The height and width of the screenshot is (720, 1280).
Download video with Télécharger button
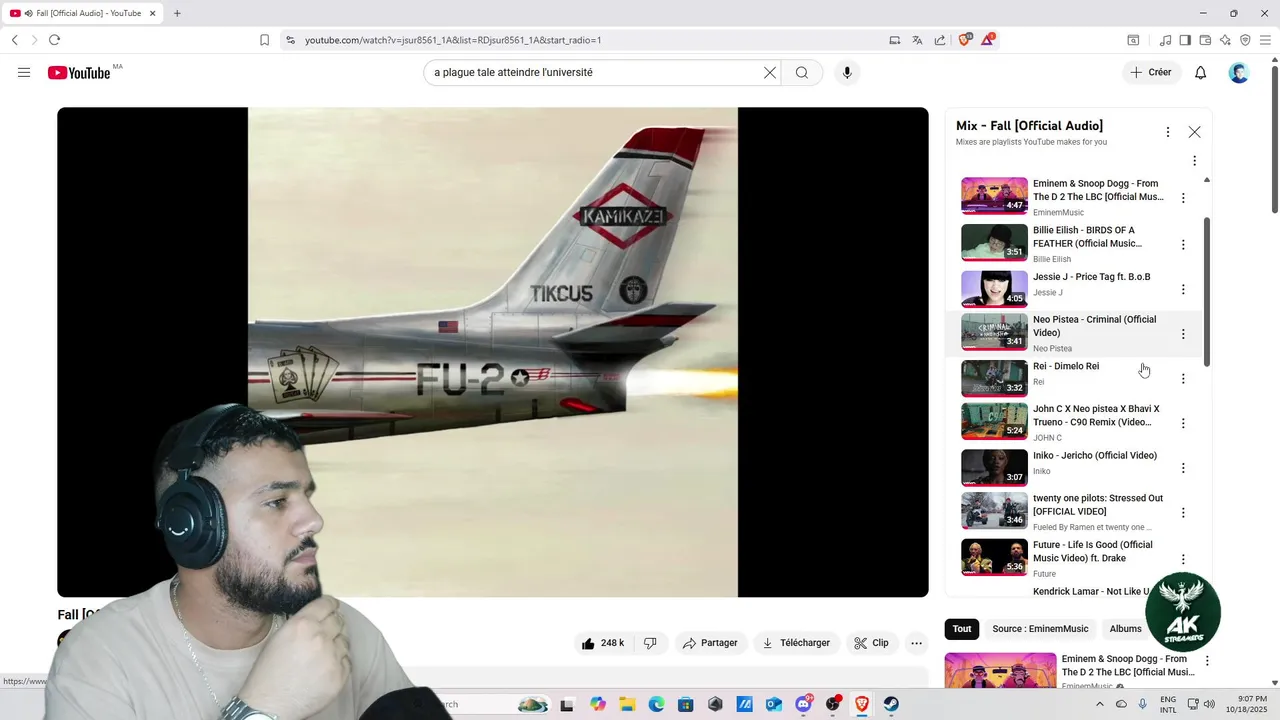[x=796, y=643]
